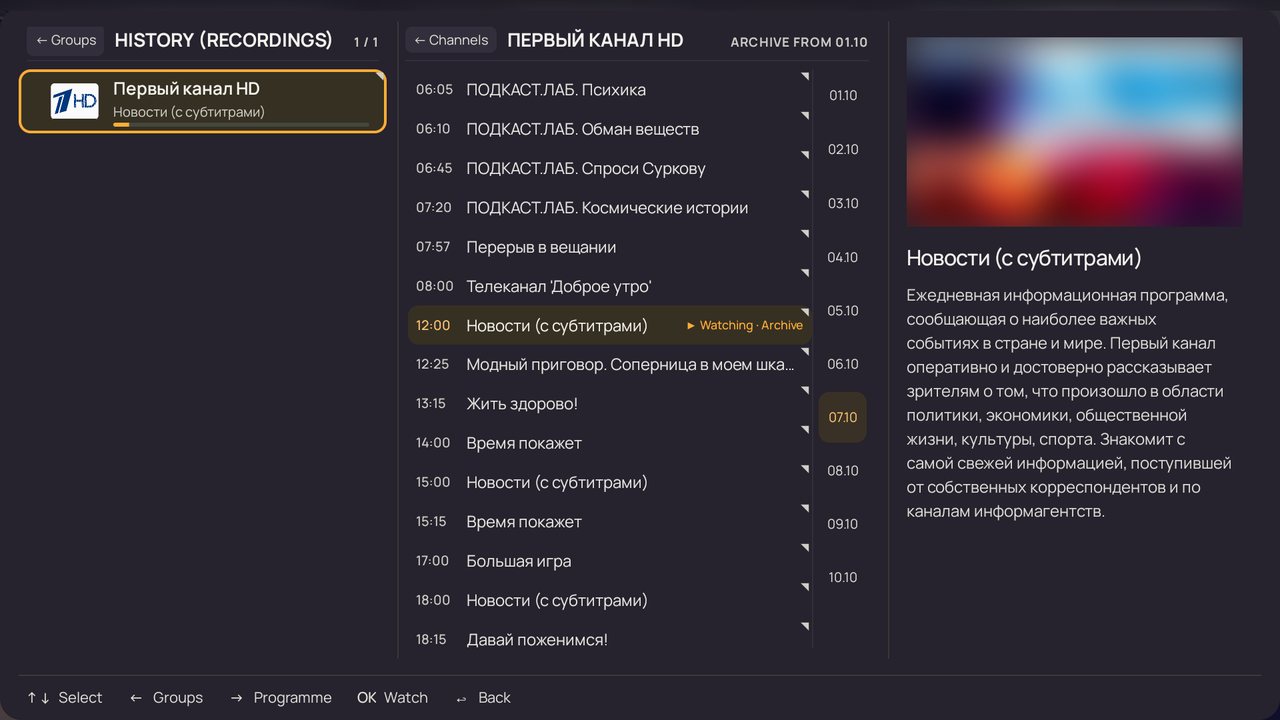Click the ARCHIVE FROM 01.10 label
The height and width of the screenshot is (720, 1280).
pyautogui.click(x=799, y=42)
